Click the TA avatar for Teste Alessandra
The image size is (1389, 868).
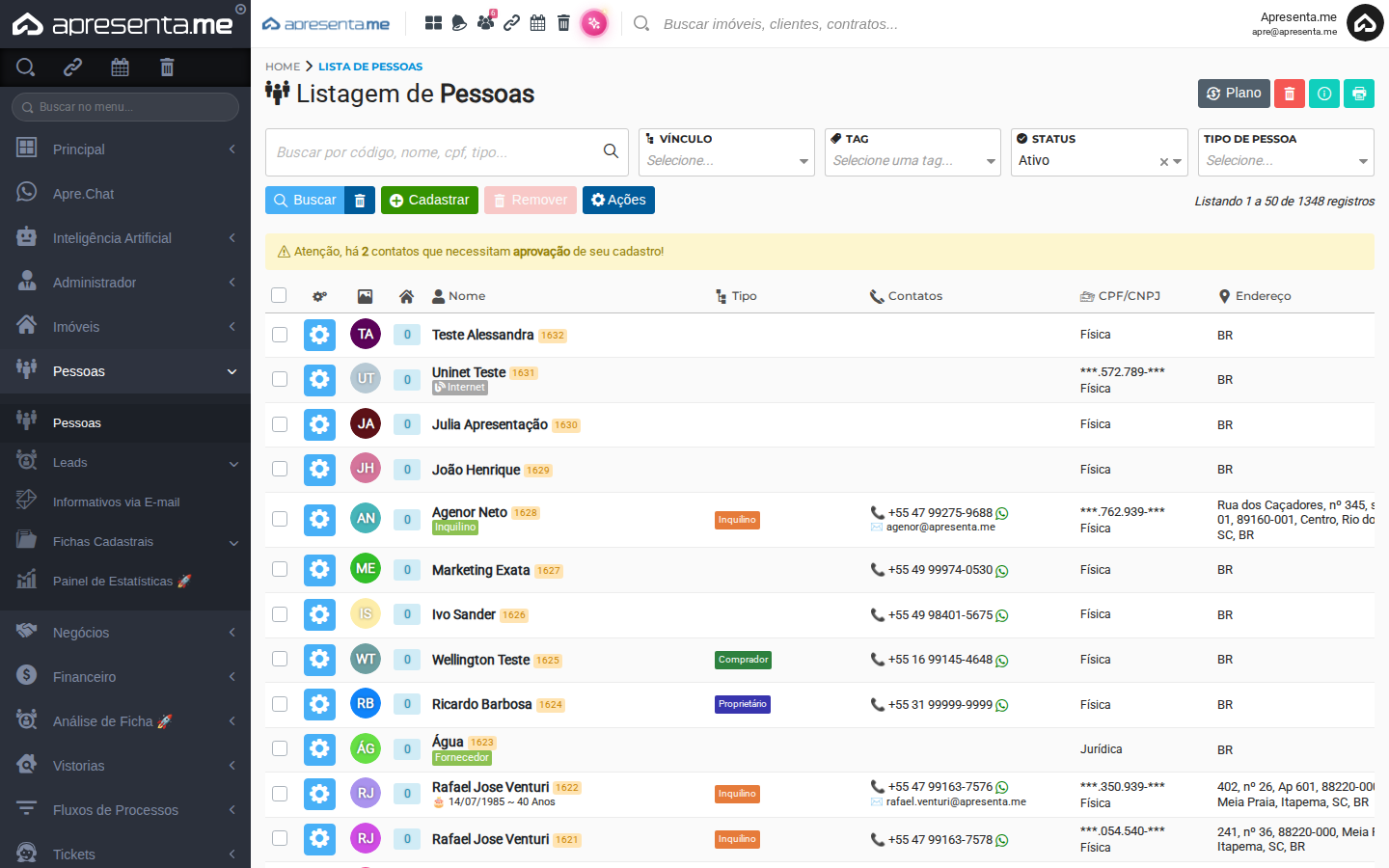click(366, 335)
